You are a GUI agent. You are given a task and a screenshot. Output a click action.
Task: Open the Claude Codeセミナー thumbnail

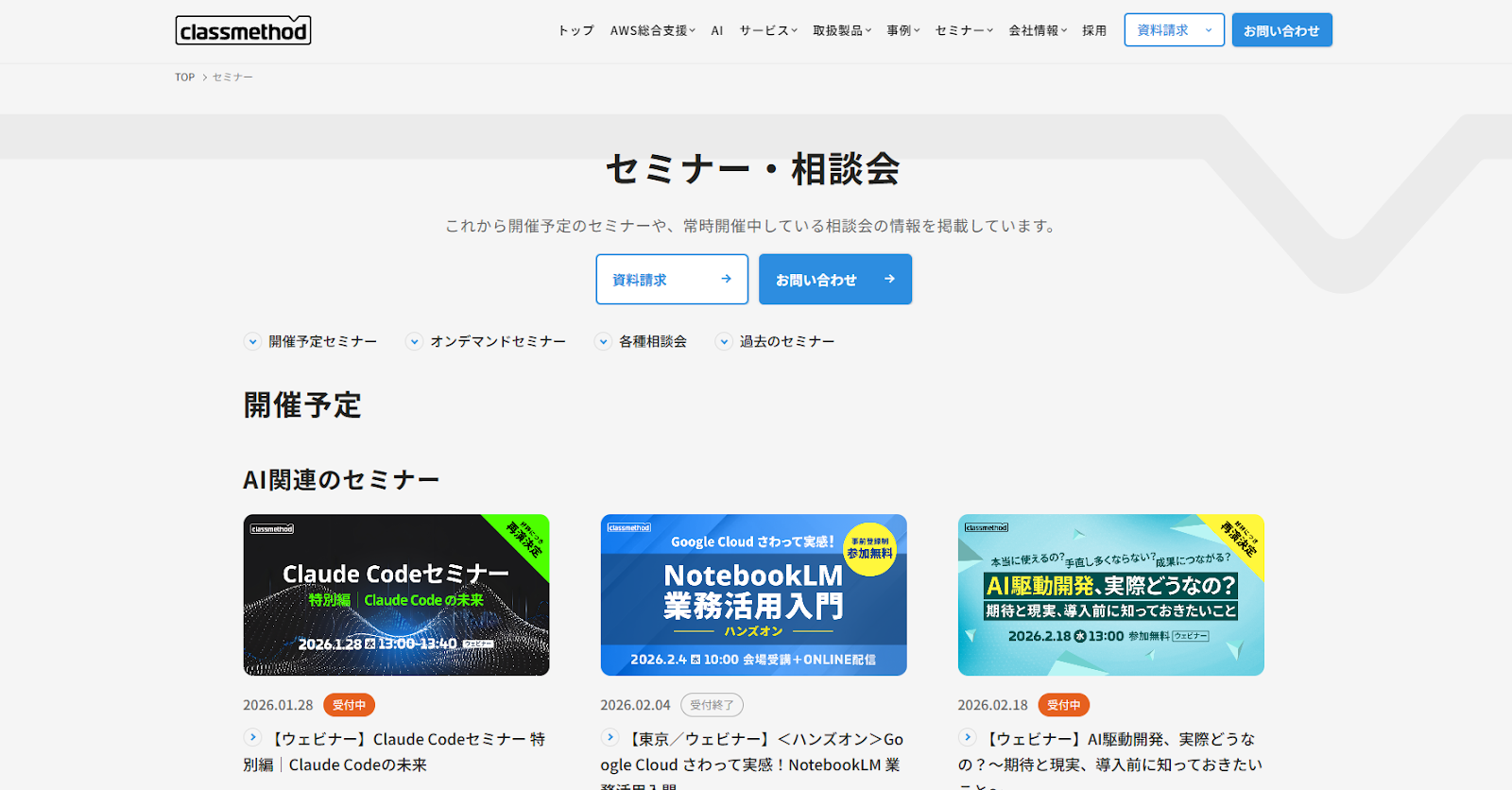396,594
